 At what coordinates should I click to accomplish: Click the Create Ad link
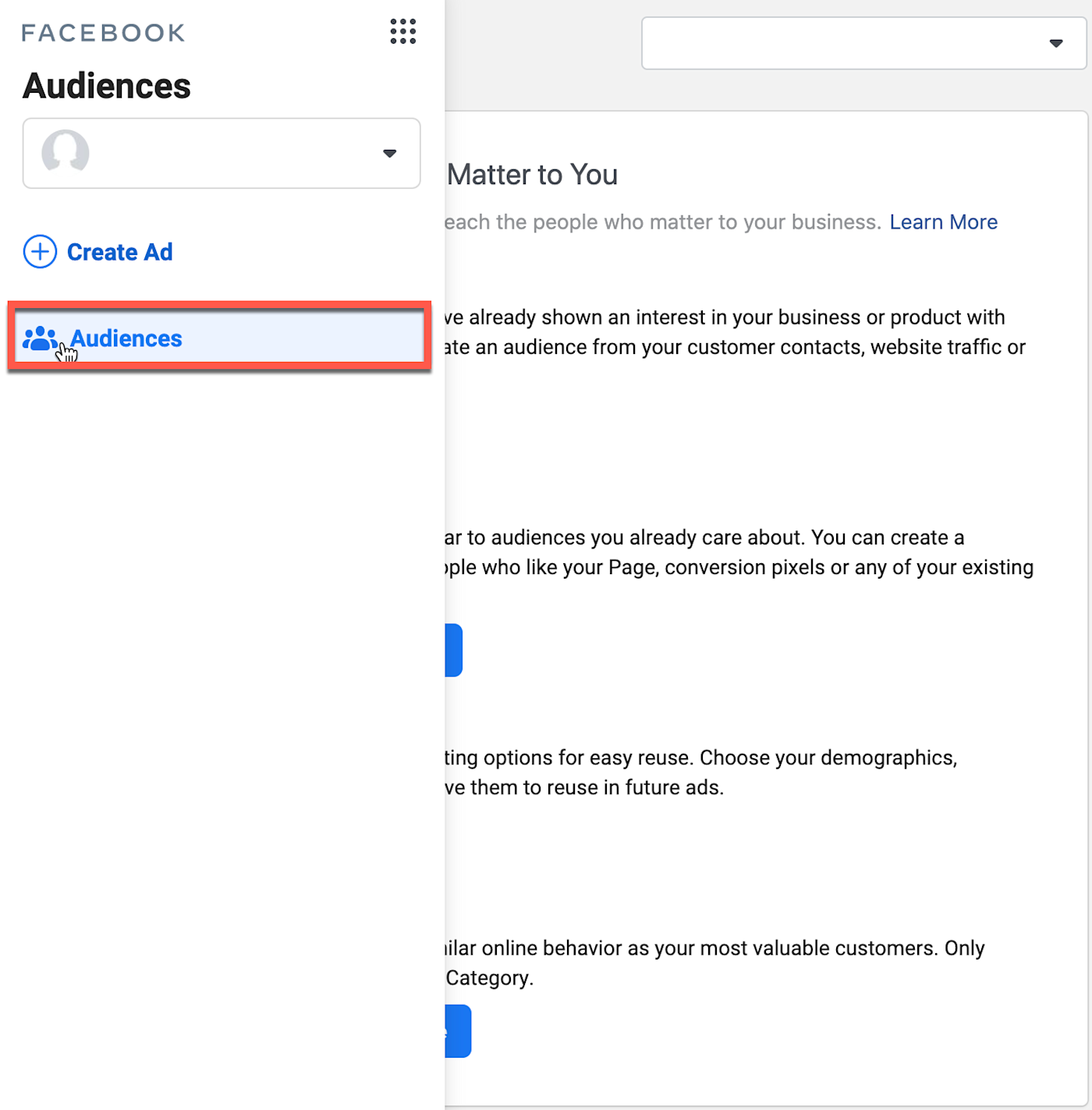[x=119, y=253]
